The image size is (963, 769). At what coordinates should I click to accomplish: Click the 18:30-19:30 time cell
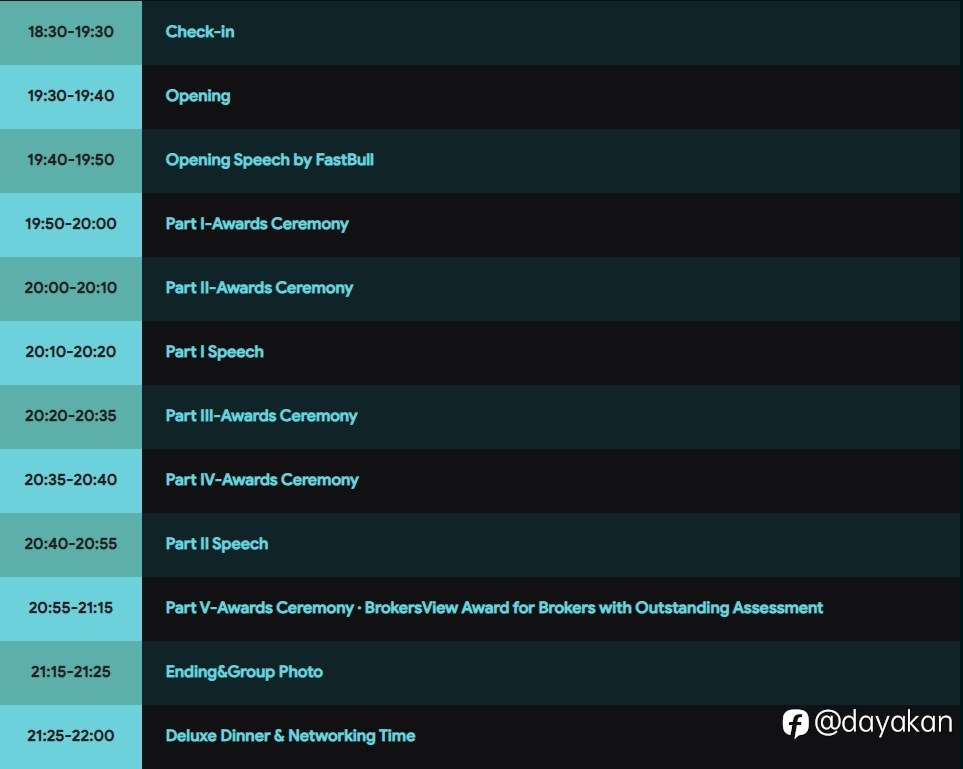click(x=71, y=32)
